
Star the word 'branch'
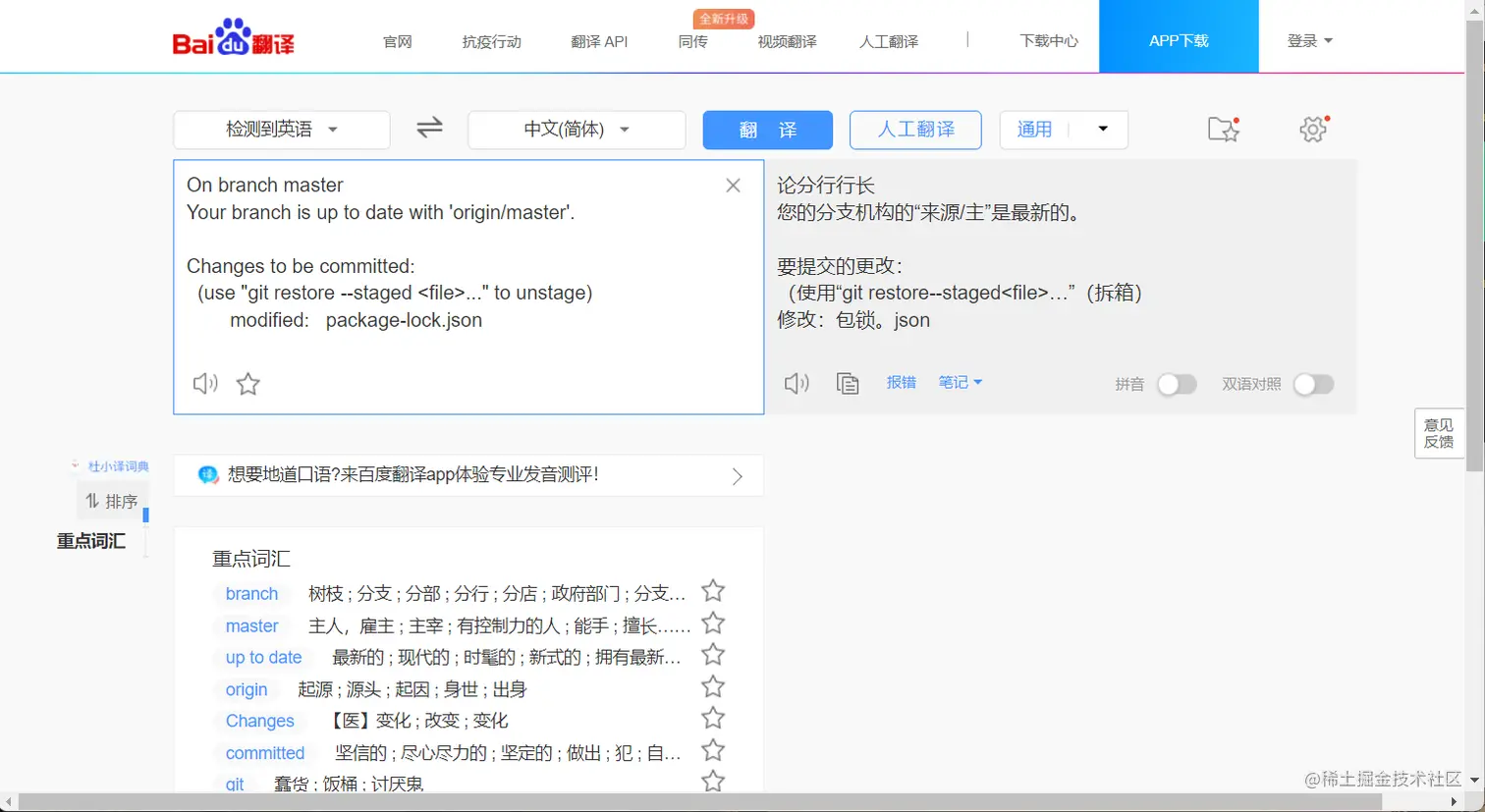(x=713, y=591)
